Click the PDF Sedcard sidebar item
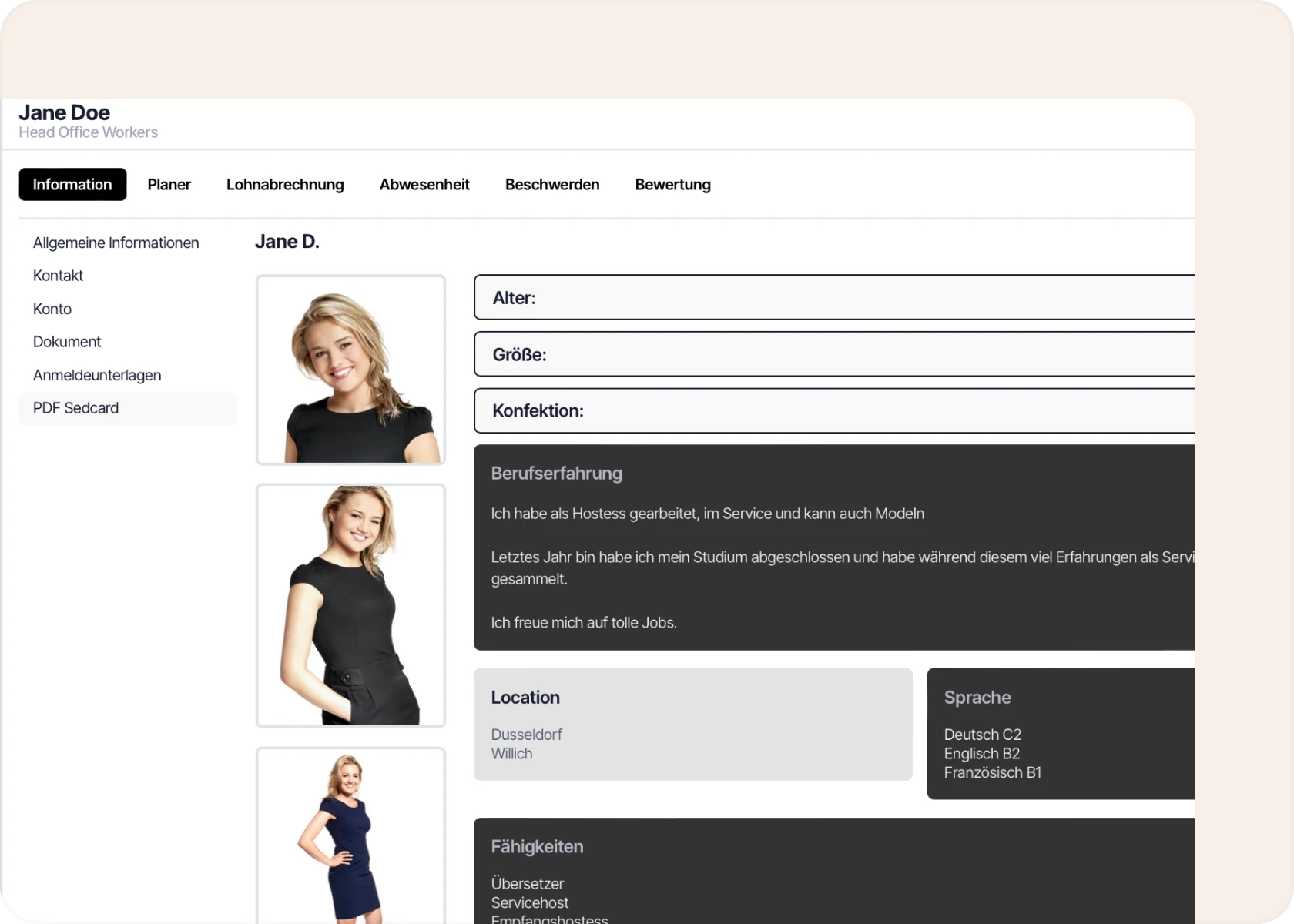 [128, 408]
